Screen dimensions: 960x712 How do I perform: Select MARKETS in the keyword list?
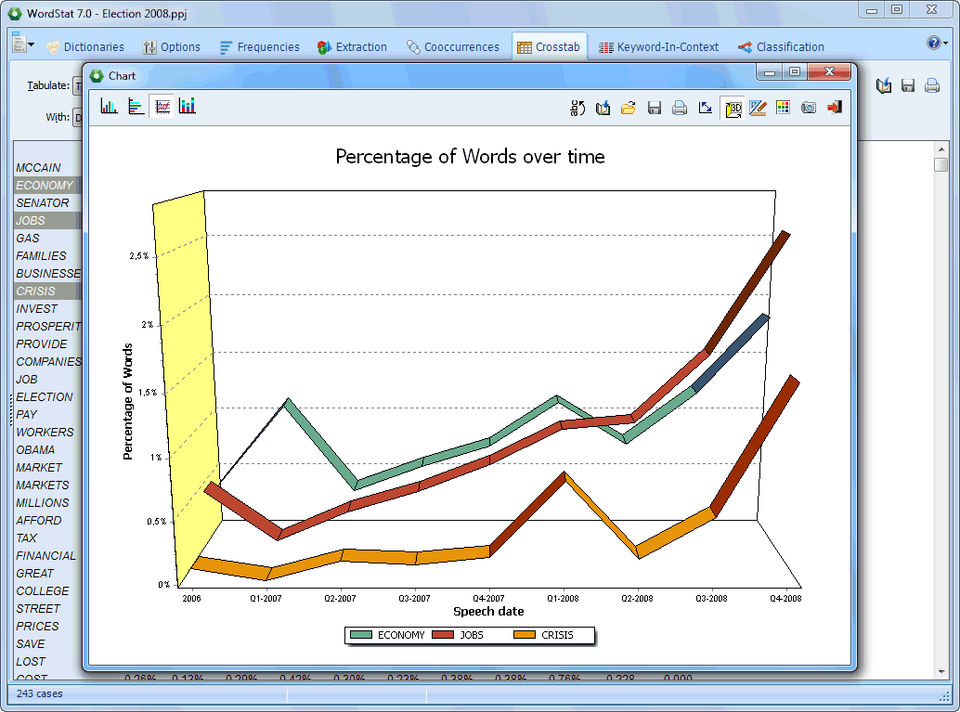(x=48, y=485)
